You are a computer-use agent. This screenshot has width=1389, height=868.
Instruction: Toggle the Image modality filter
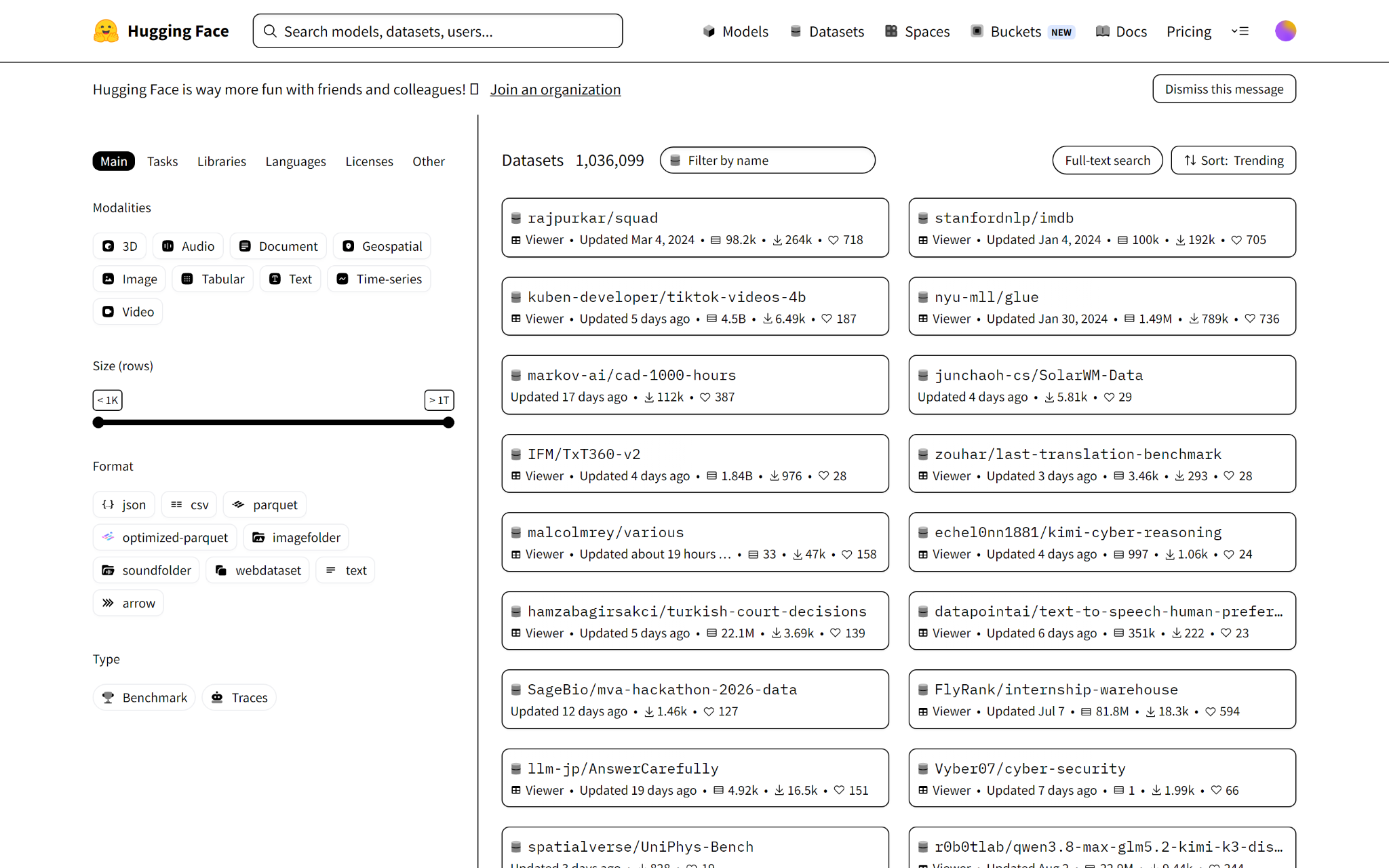click(130, 279)
